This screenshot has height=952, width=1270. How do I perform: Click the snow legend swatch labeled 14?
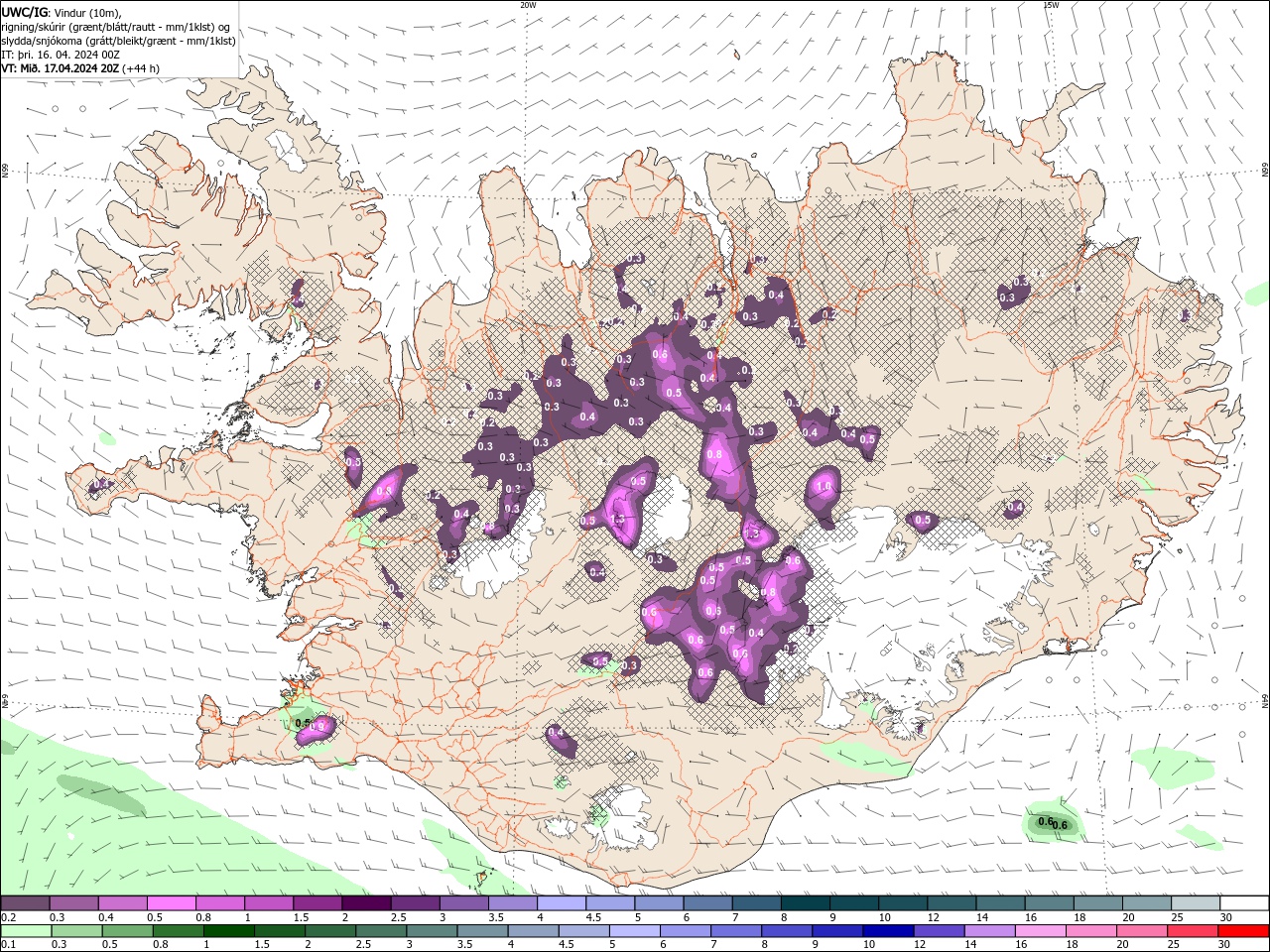point(1000,903)
